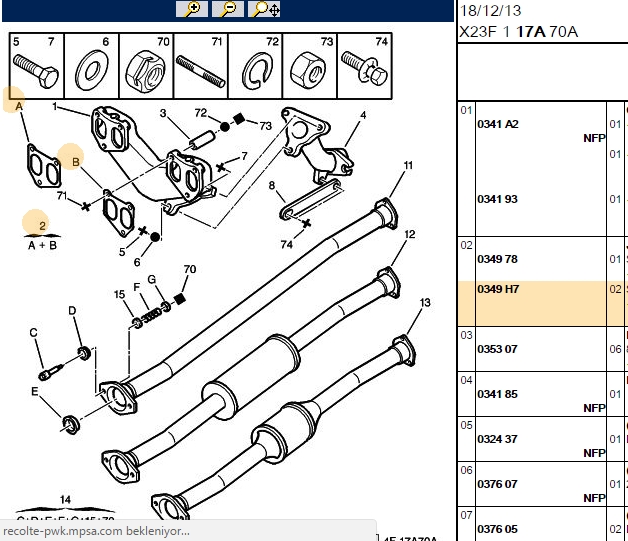Click row index 05 in parts table
Viewport: 628px width, 541px height.
[x=466, y=425]
